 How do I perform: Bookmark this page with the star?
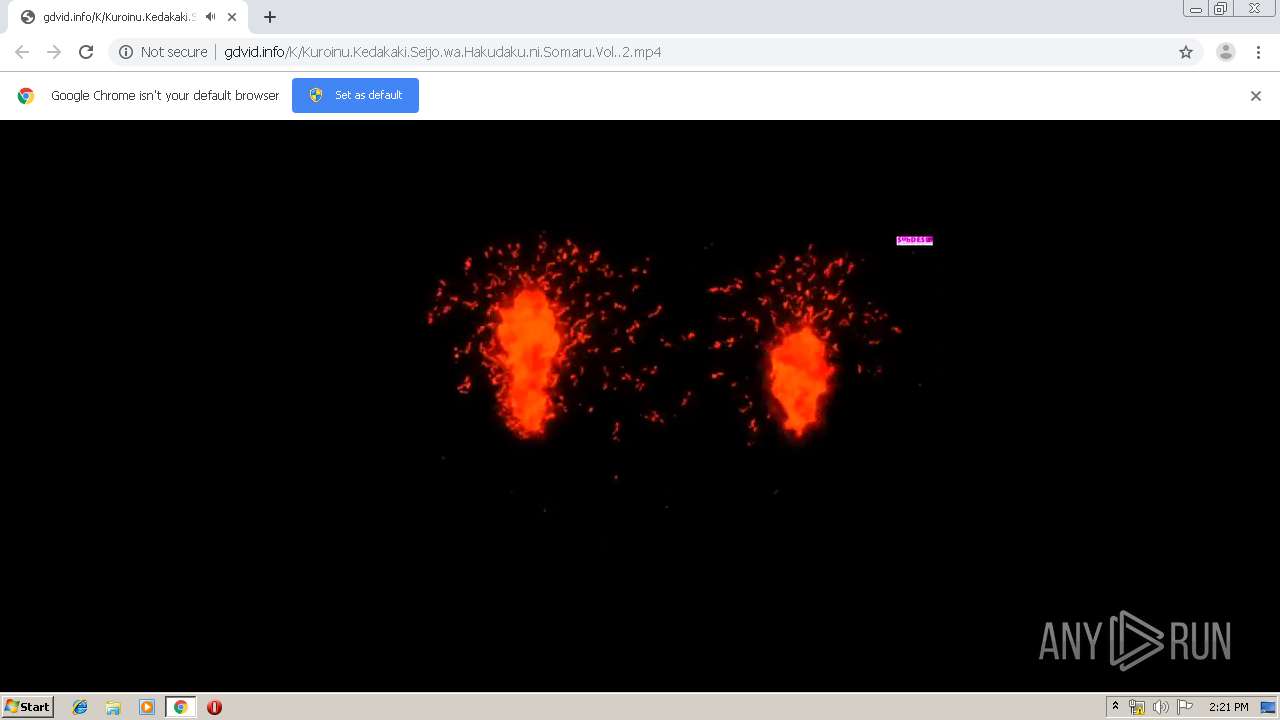tap(1186, 52)
